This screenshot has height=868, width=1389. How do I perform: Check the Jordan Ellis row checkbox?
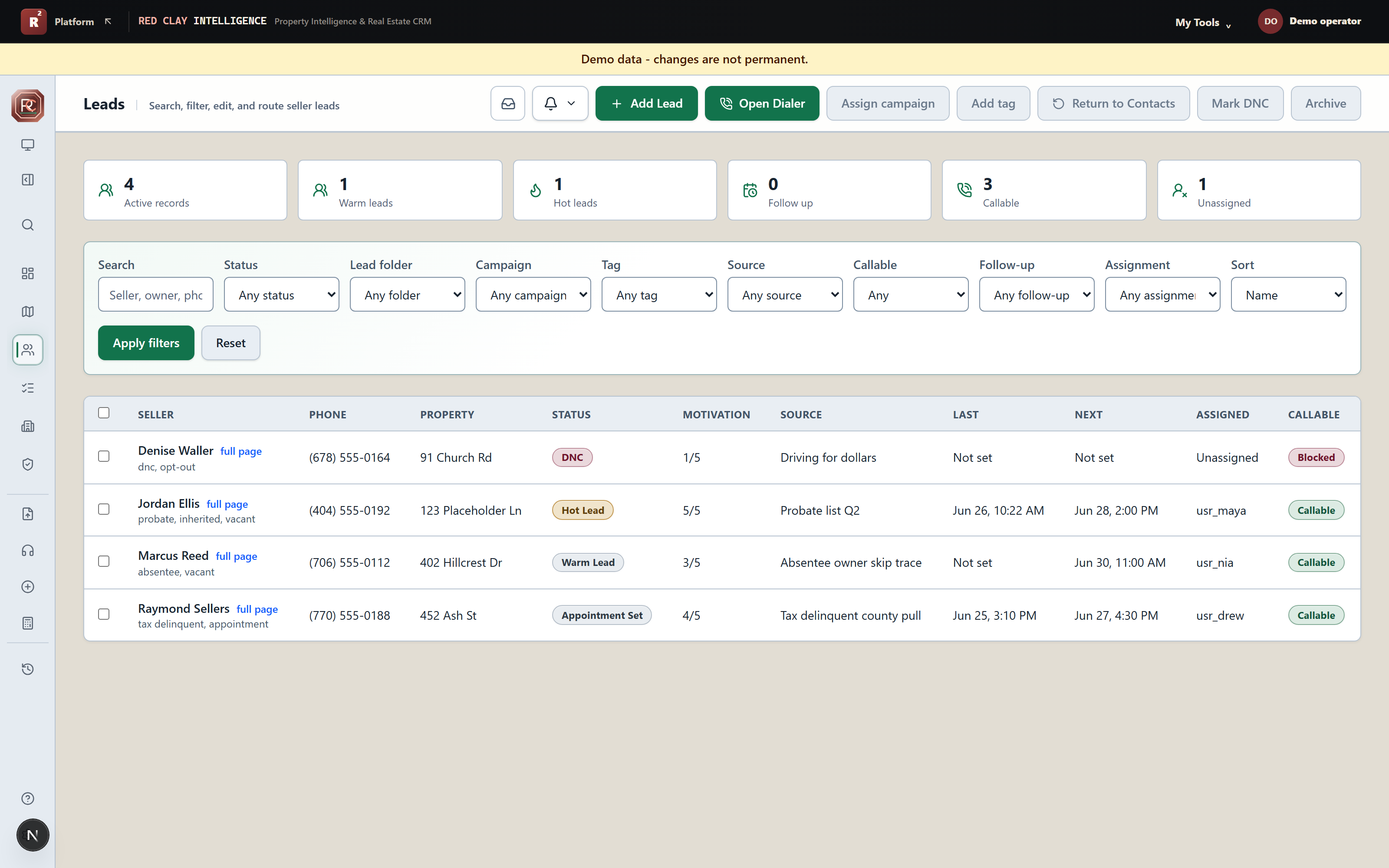pos(104,509)
